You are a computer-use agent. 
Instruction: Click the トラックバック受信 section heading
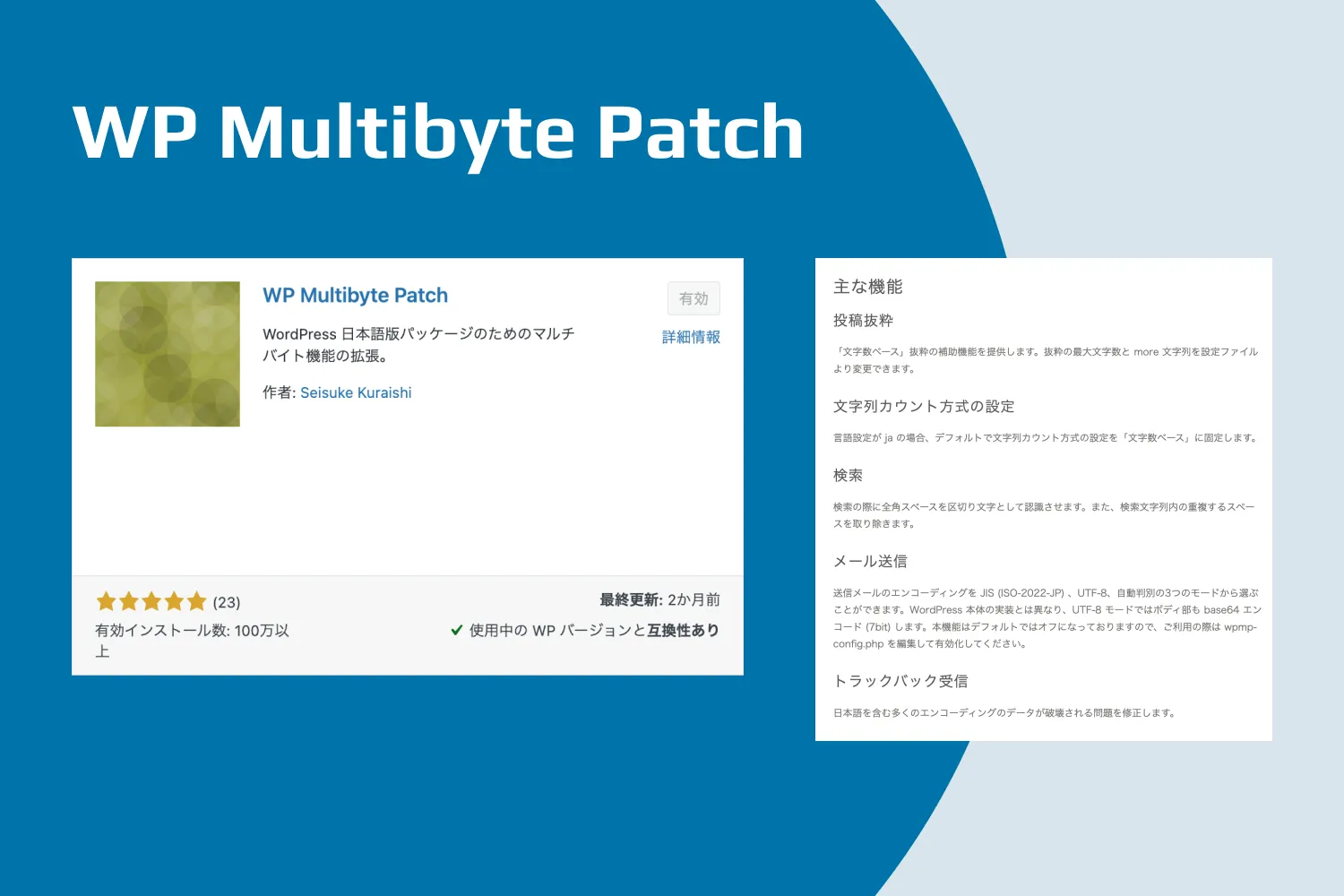(900, 682)
